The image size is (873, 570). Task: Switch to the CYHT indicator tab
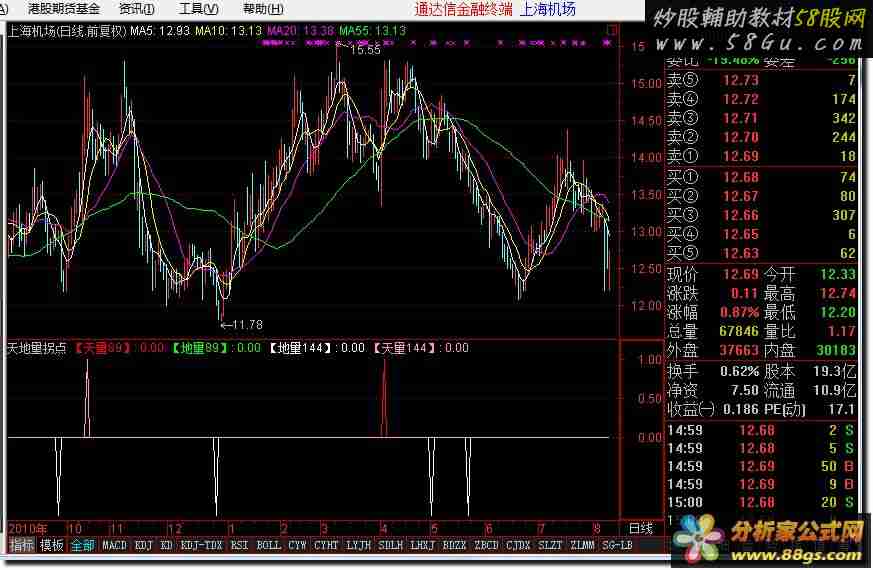[x=326, y=545]
